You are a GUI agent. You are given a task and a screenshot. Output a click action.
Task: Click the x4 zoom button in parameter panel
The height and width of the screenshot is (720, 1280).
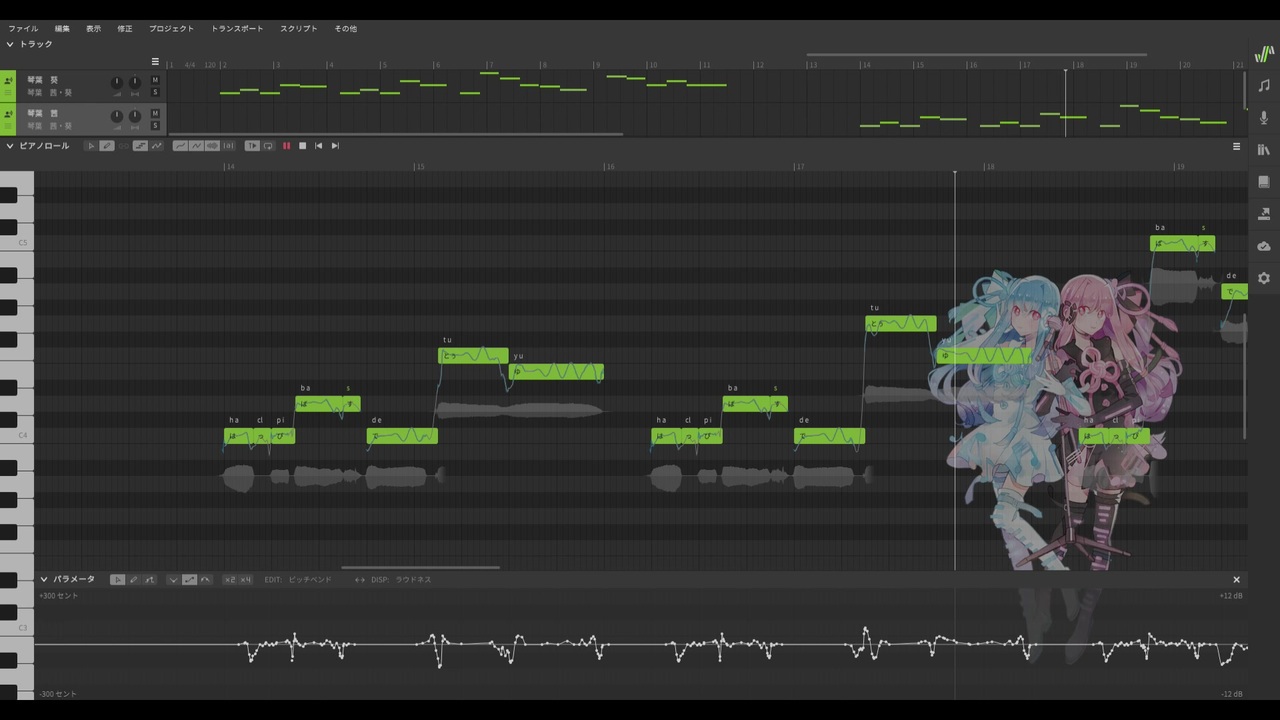(245, 580)
